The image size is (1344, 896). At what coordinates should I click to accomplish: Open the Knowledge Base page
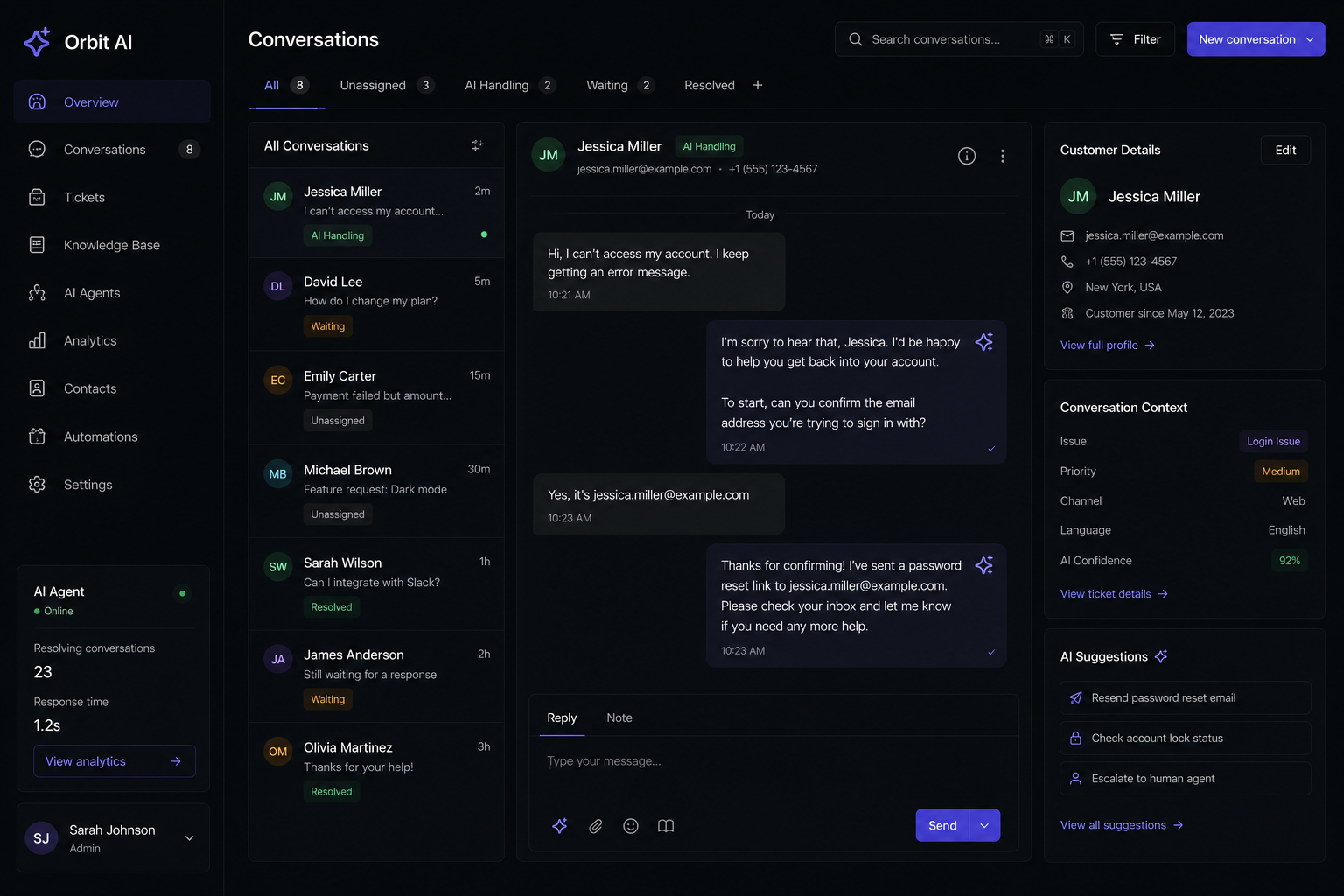pyautogui.click(x=112, y=245)
